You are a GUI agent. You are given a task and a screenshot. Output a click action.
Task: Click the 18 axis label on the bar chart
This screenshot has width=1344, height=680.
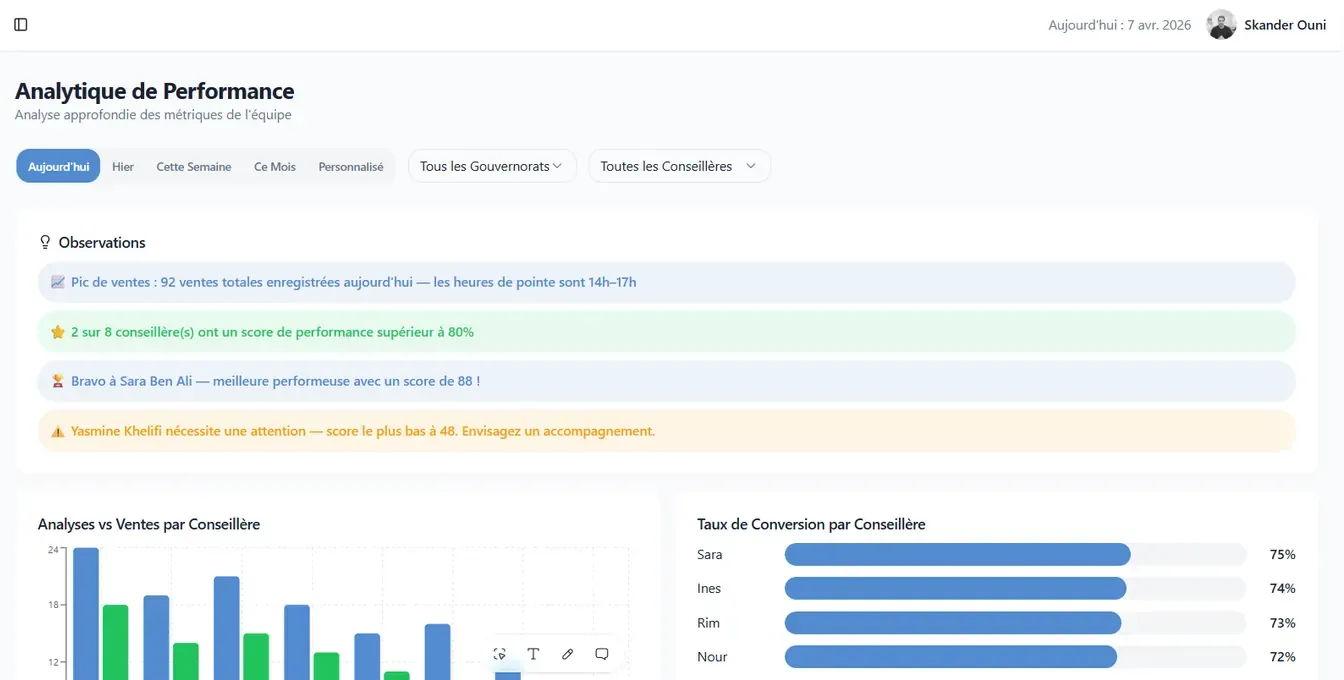click(53, 605)
